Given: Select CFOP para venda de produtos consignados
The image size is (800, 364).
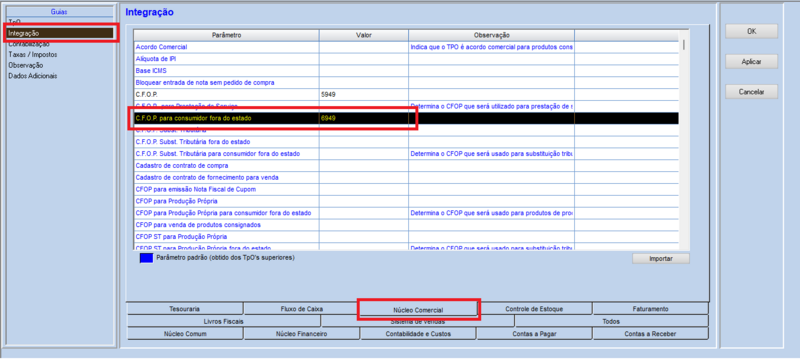Looking at the screenshot, I should point(406,225).
